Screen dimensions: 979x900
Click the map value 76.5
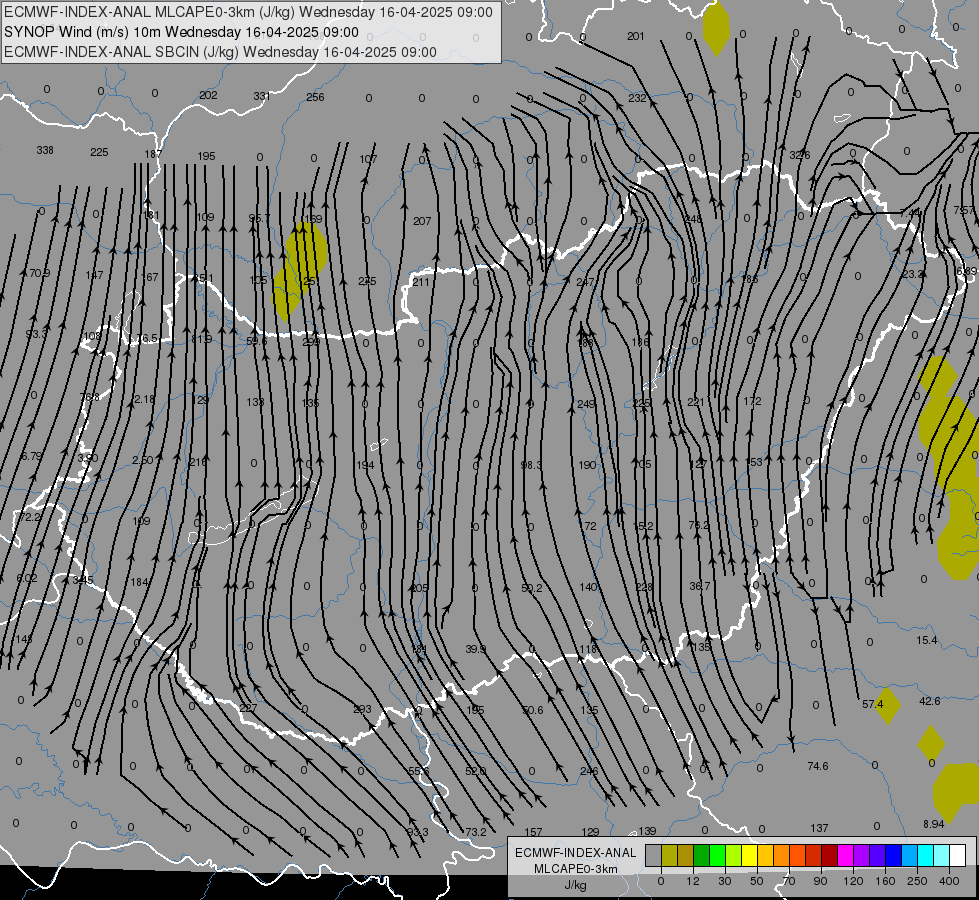(x=147, y=339)
